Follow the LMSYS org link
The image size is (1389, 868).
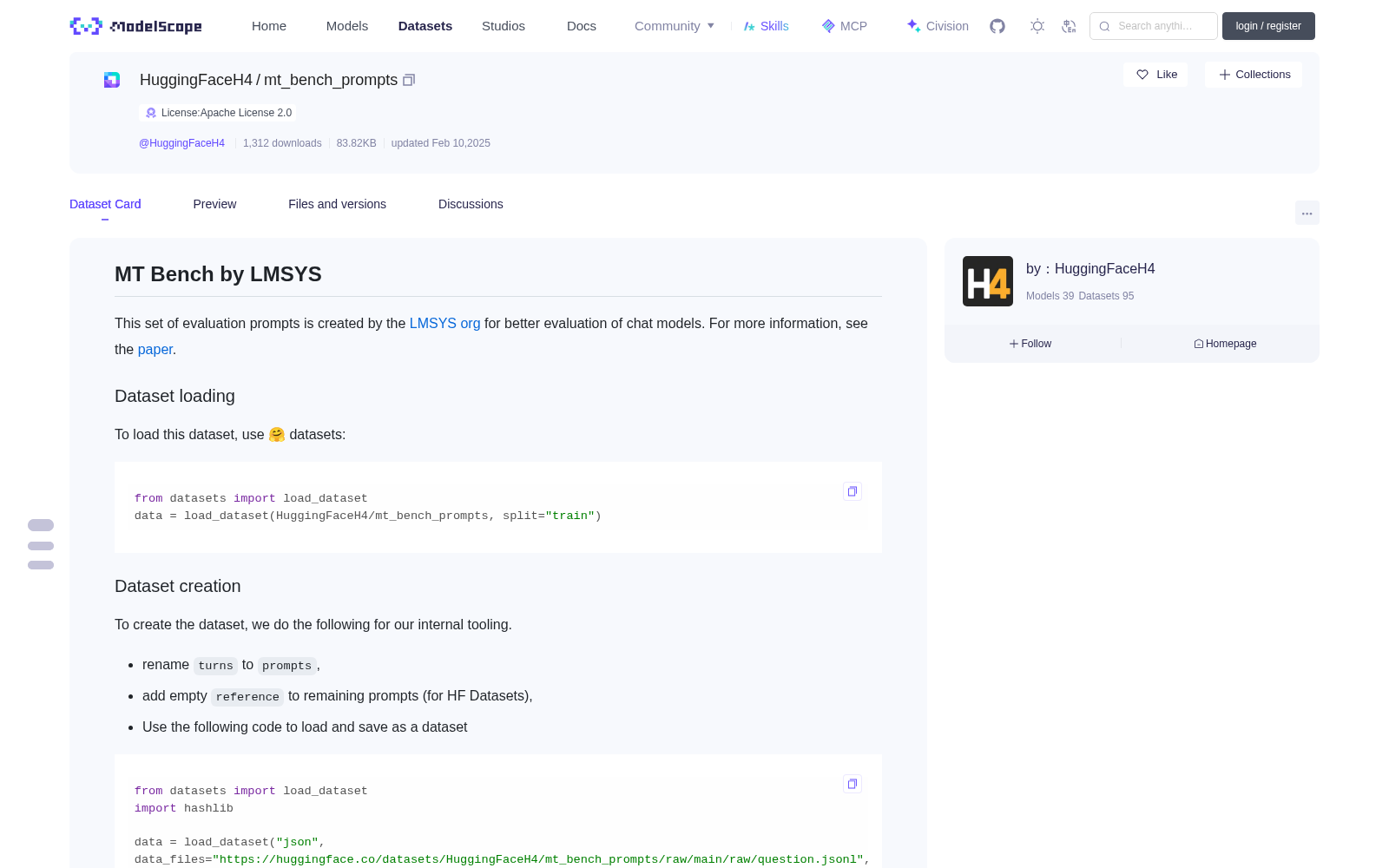[444, 323]
